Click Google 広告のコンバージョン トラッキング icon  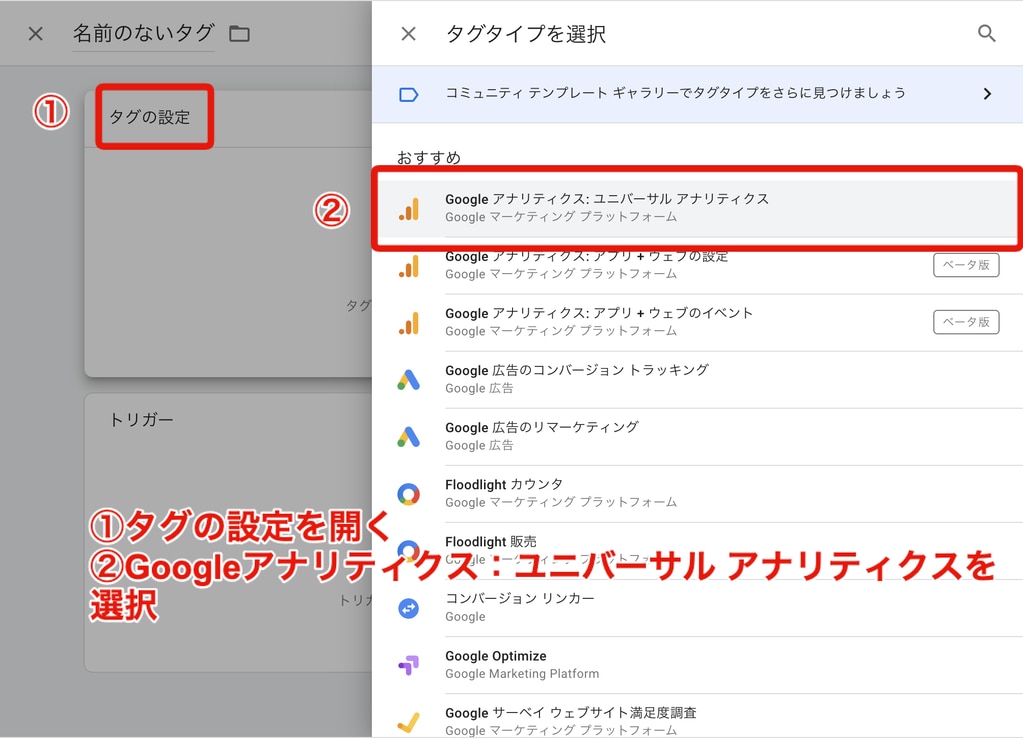point(408,379)
